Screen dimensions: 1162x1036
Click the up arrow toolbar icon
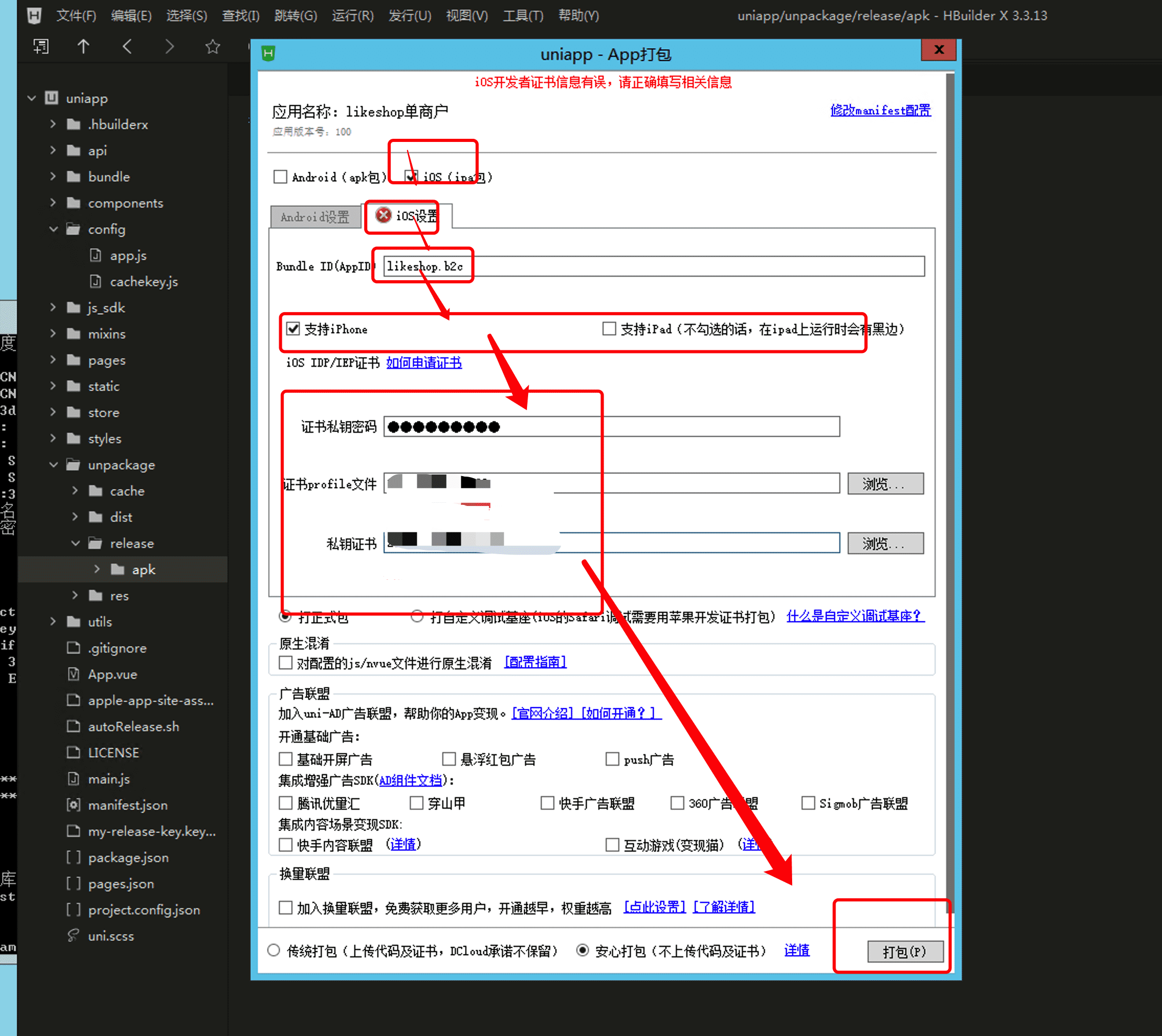point(84,46)
